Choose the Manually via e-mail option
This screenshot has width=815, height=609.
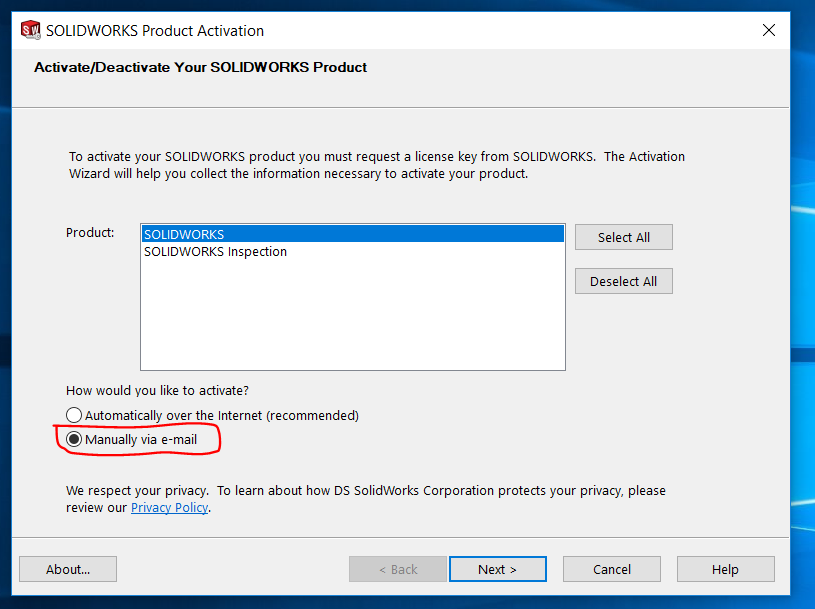click(74, 439)
